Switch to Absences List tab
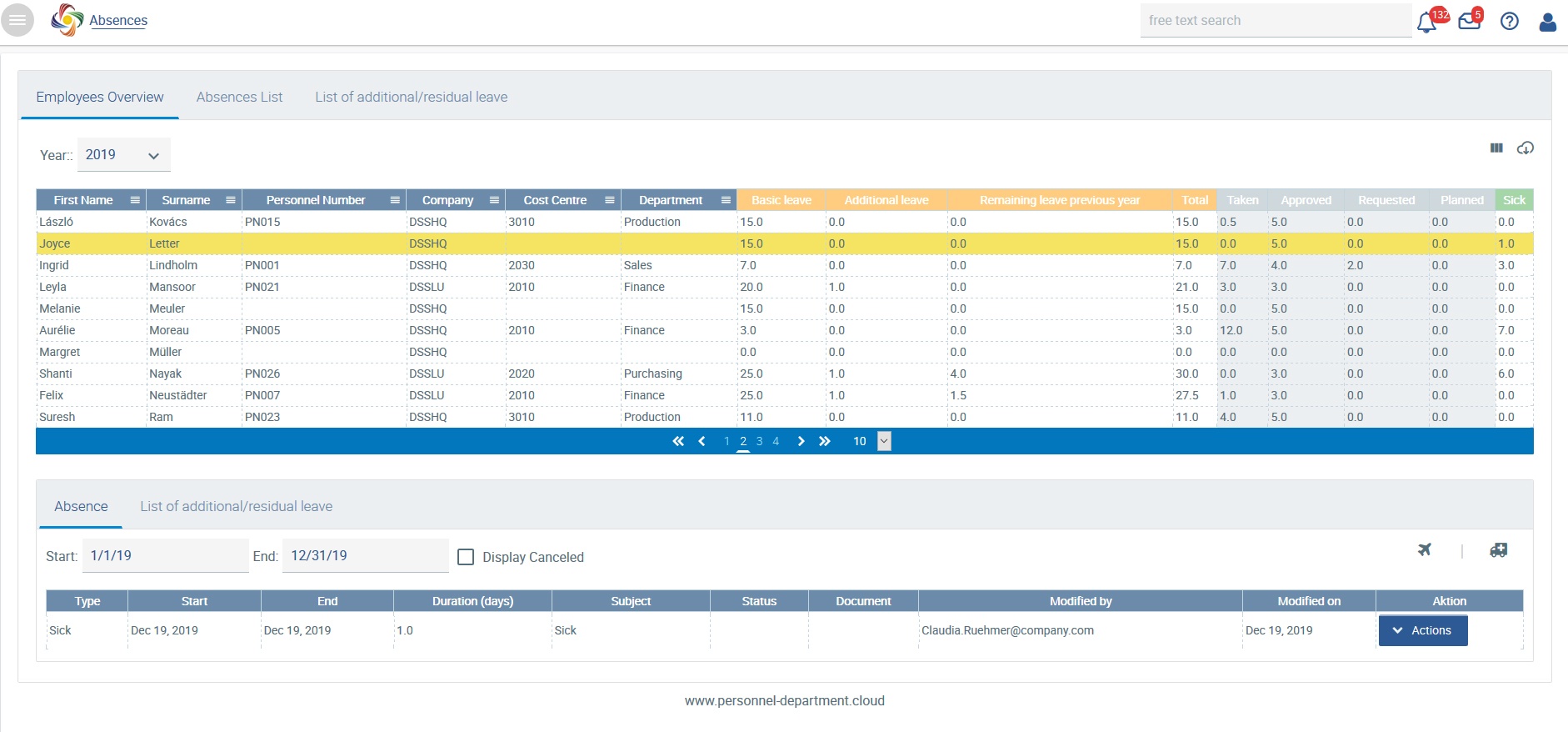The image size is (1568, 732). (239, 97)
